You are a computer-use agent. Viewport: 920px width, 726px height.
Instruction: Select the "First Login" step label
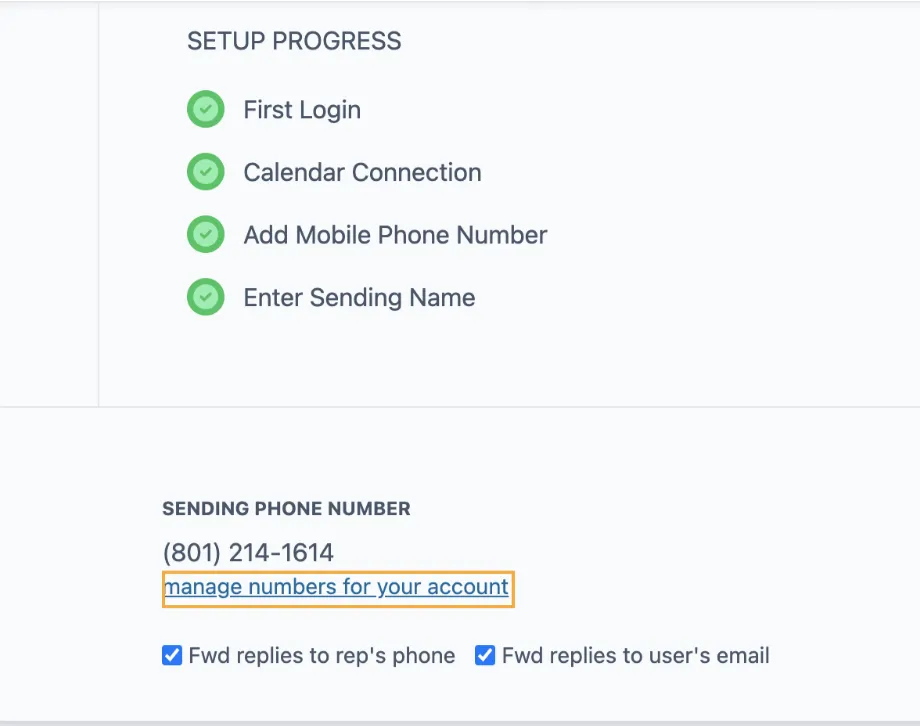(x=301, y=109)
